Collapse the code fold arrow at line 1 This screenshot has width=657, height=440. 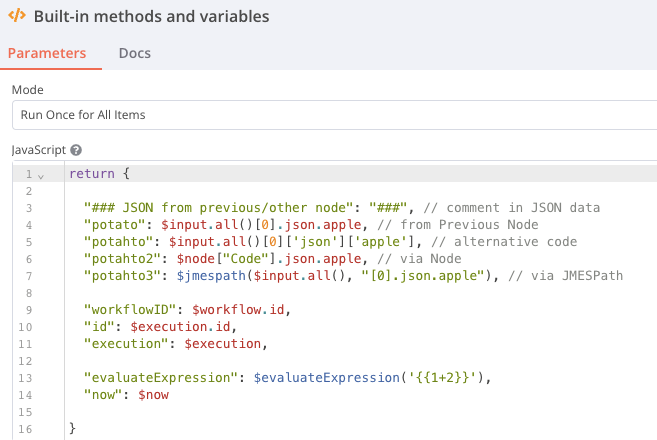click(x=40, y=175)
